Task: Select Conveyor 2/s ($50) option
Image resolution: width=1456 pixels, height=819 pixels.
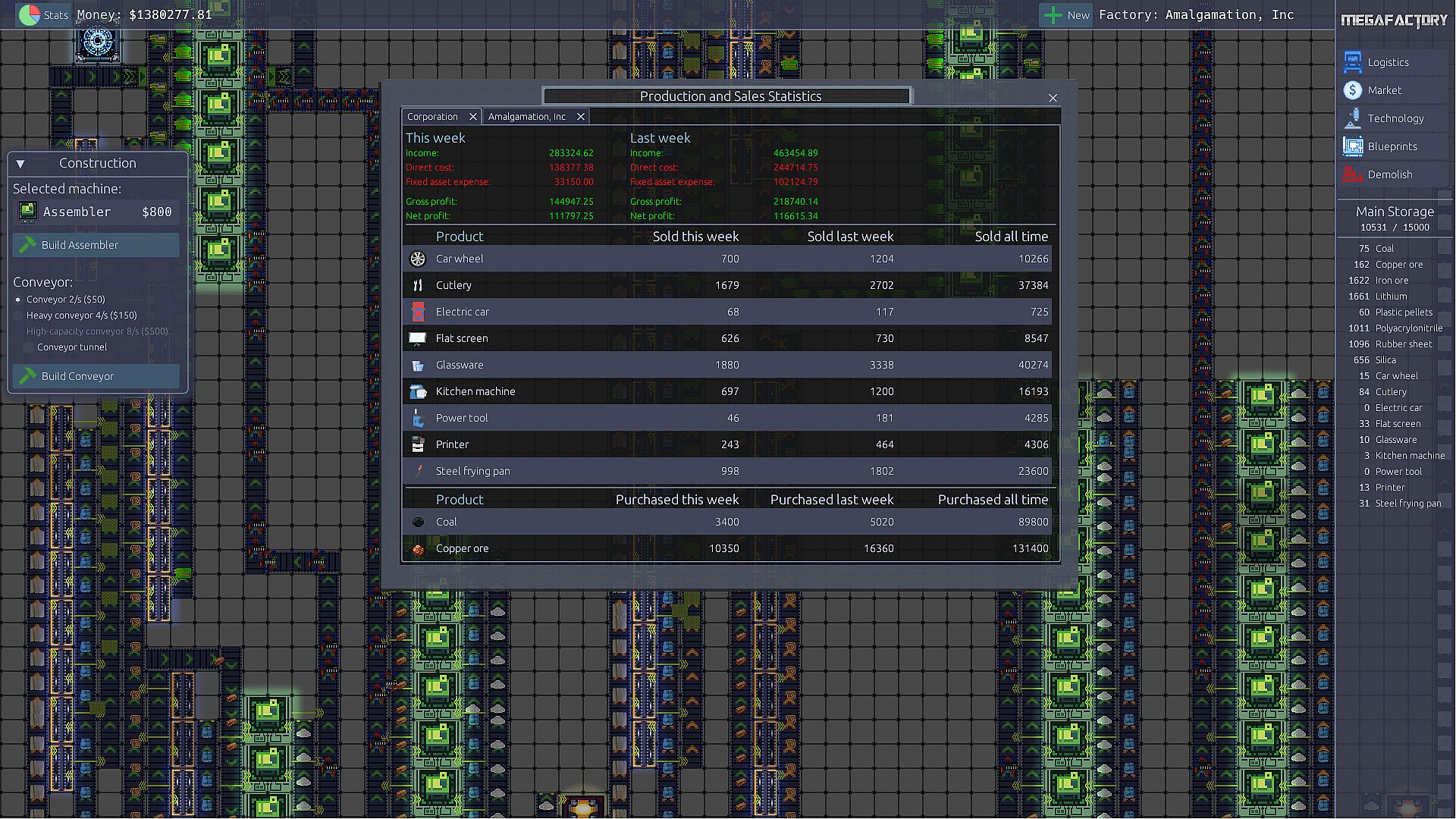Action: [x=18, y=300]
